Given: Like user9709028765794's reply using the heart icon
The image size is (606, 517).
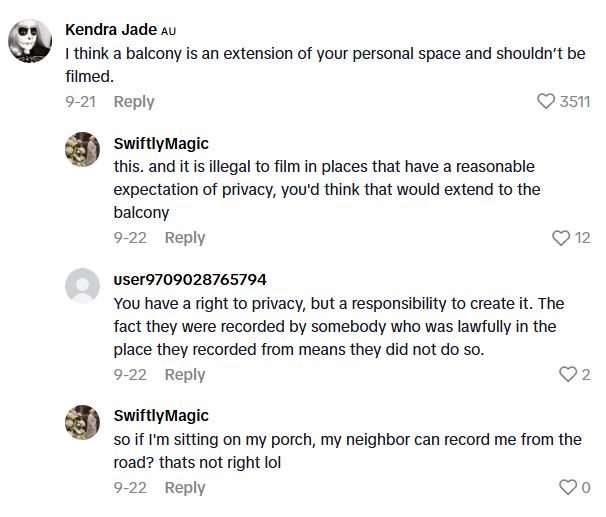Looking at the screenshot, I should (x=567, y=375).
